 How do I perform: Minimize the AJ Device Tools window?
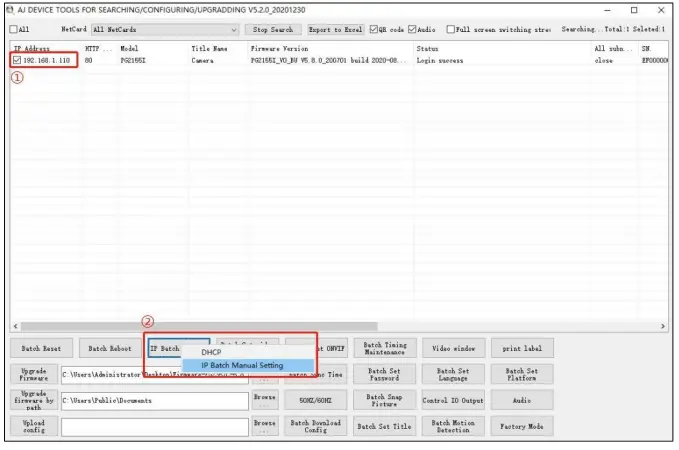coord(607,10)
